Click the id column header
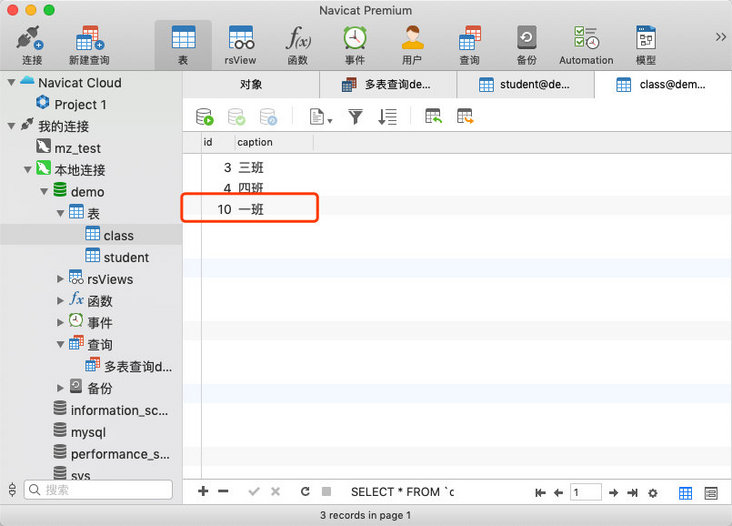The width and height of the screenshot is (732, 526). [x=218, y=142]
